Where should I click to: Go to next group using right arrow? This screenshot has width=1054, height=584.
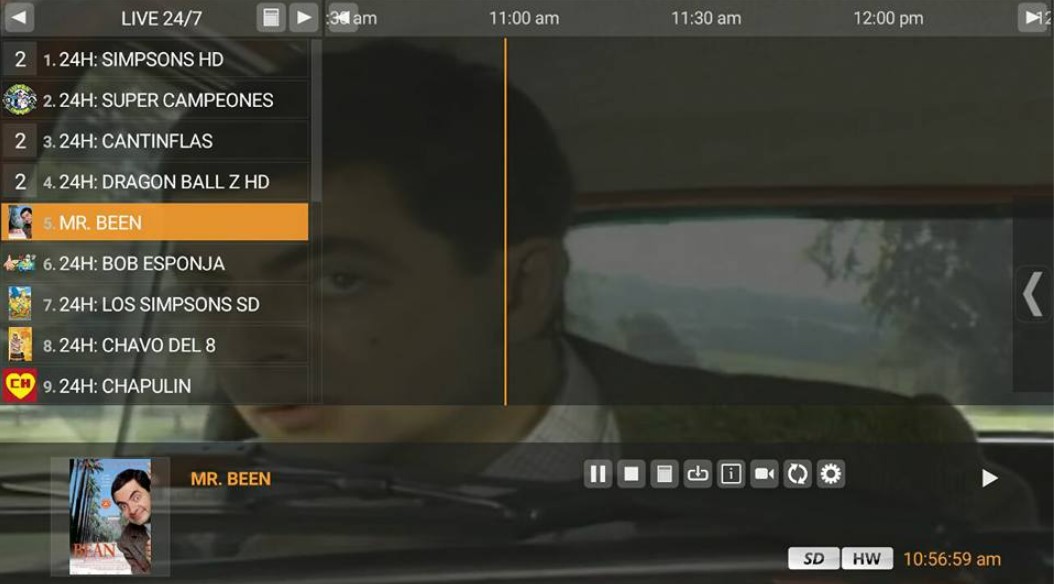tap(304, 17)
